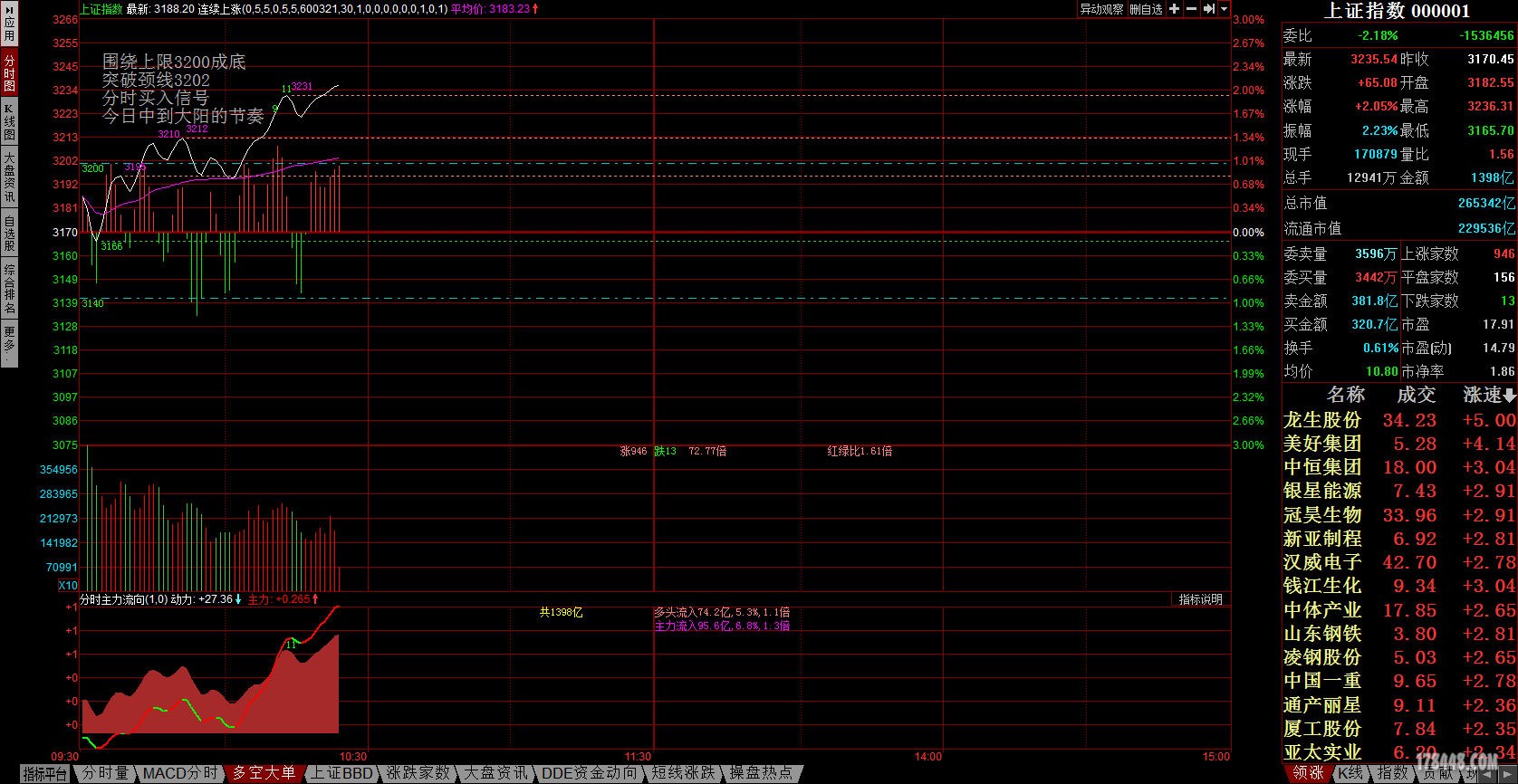
Task: Switch to the 涨跌家数 indicator tab
Action: [418, 773]
